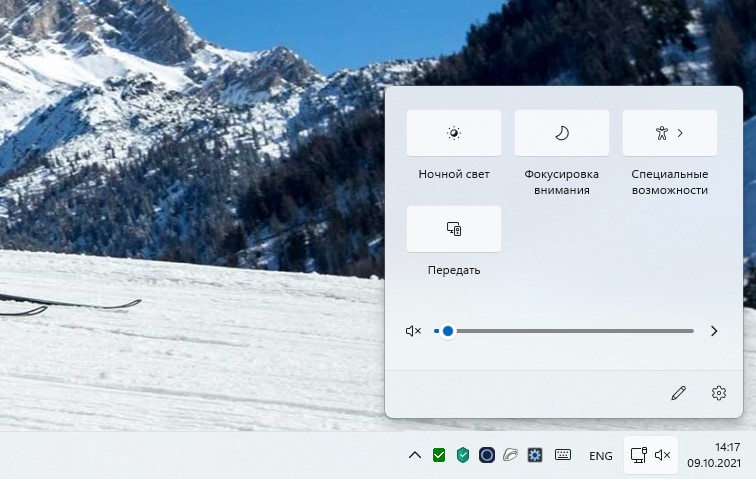
Task: Click the Специальные возможности label text
Action: 670,182
